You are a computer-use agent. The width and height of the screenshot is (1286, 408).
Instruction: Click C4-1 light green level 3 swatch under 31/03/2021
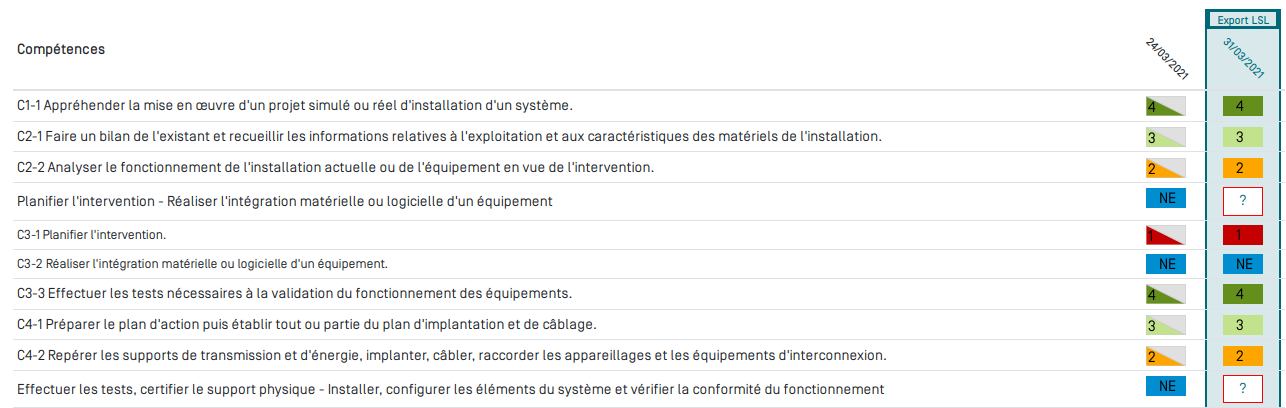coord(1242,326)
